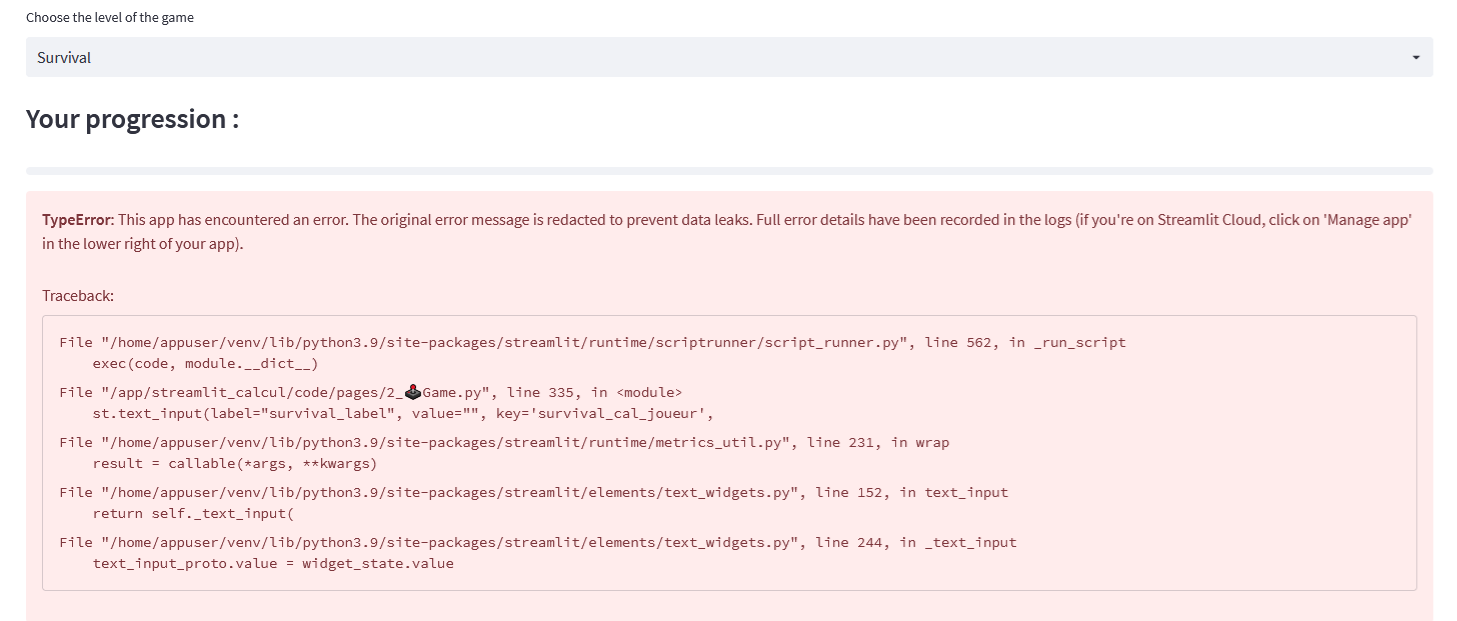The width and height of the screenshot is (1457, 621).
Task: Open the Survival level dropdown
Action: click(728, 57)
